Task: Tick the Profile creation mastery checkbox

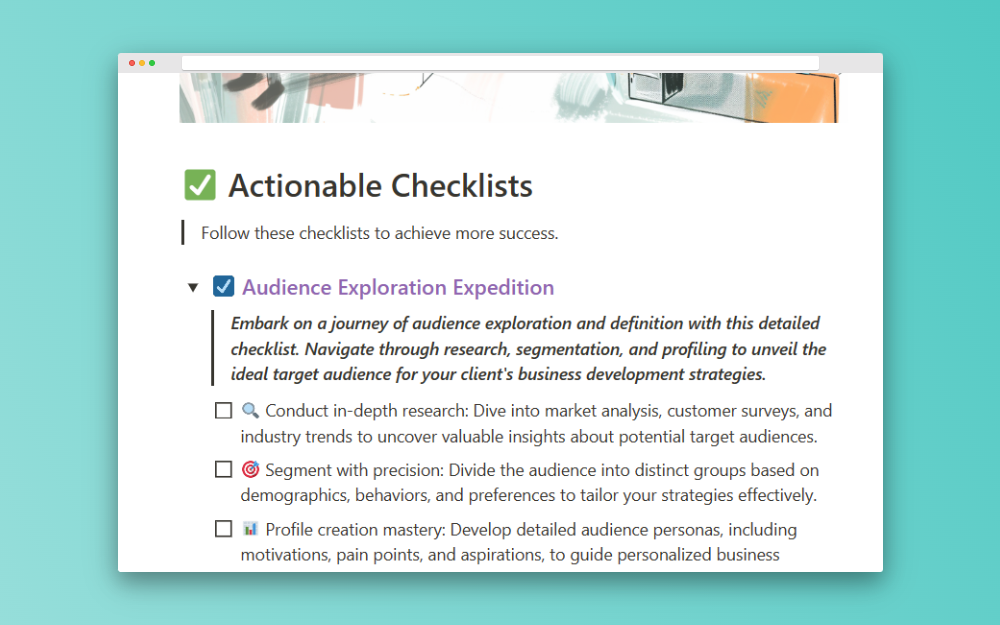Action: (224, 529)
